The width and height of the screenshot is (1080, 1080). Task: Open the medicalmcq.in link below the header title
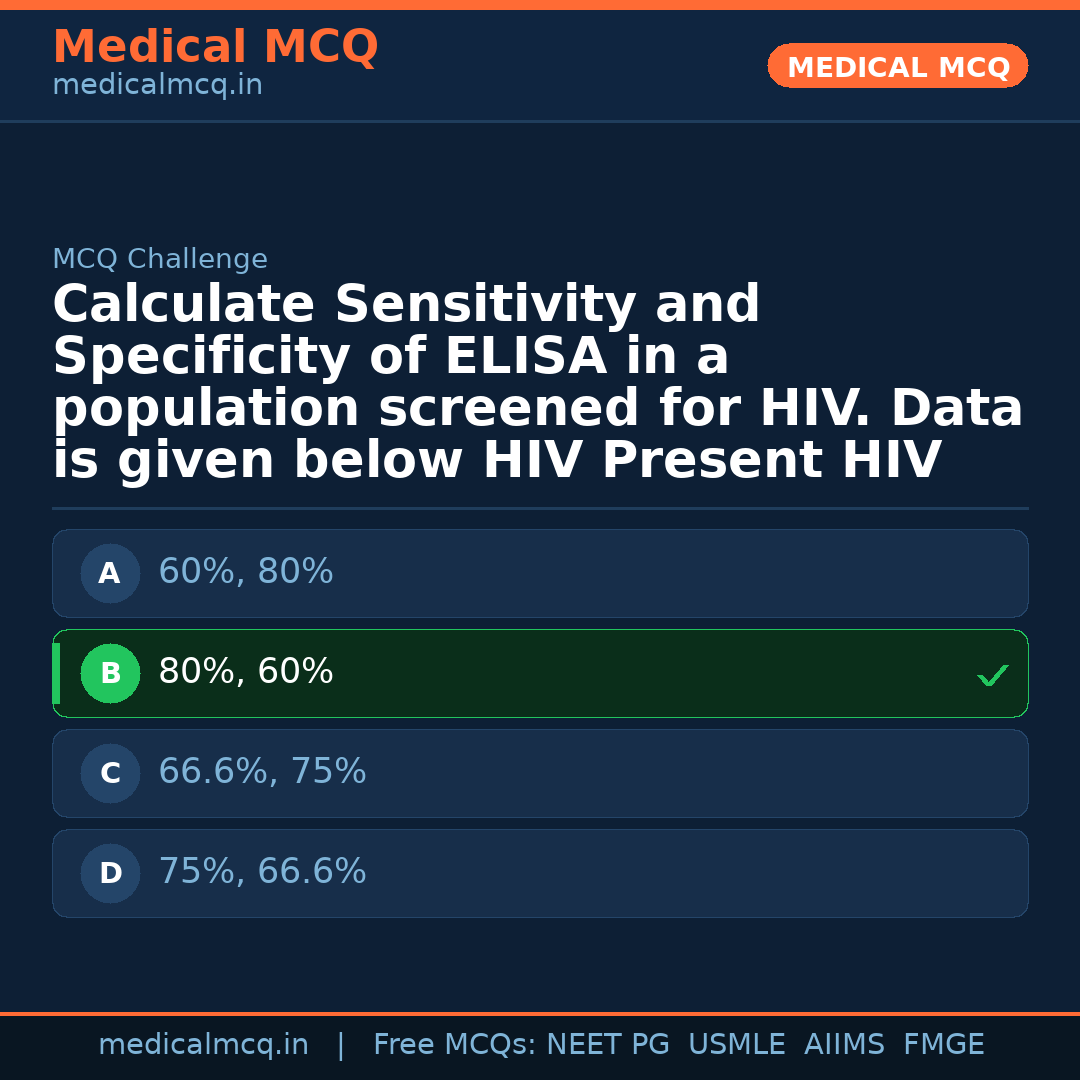tap(157, 86)
